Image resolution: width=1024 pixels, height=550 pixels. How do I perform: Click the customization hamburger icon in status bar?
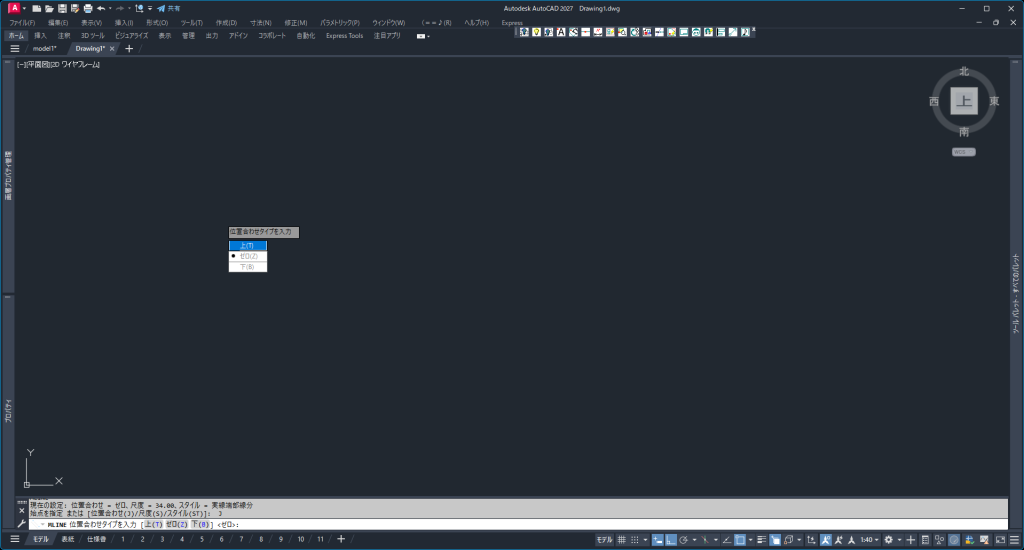pos(1014,540)
